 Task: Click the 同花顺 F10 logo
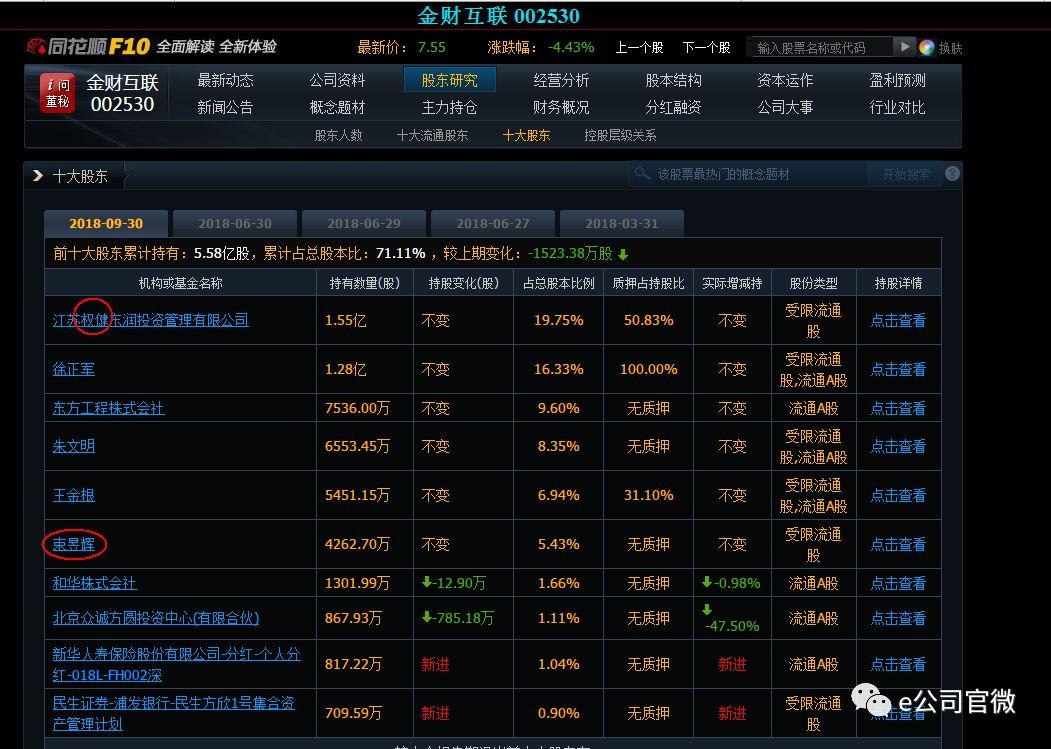point(88,46)
